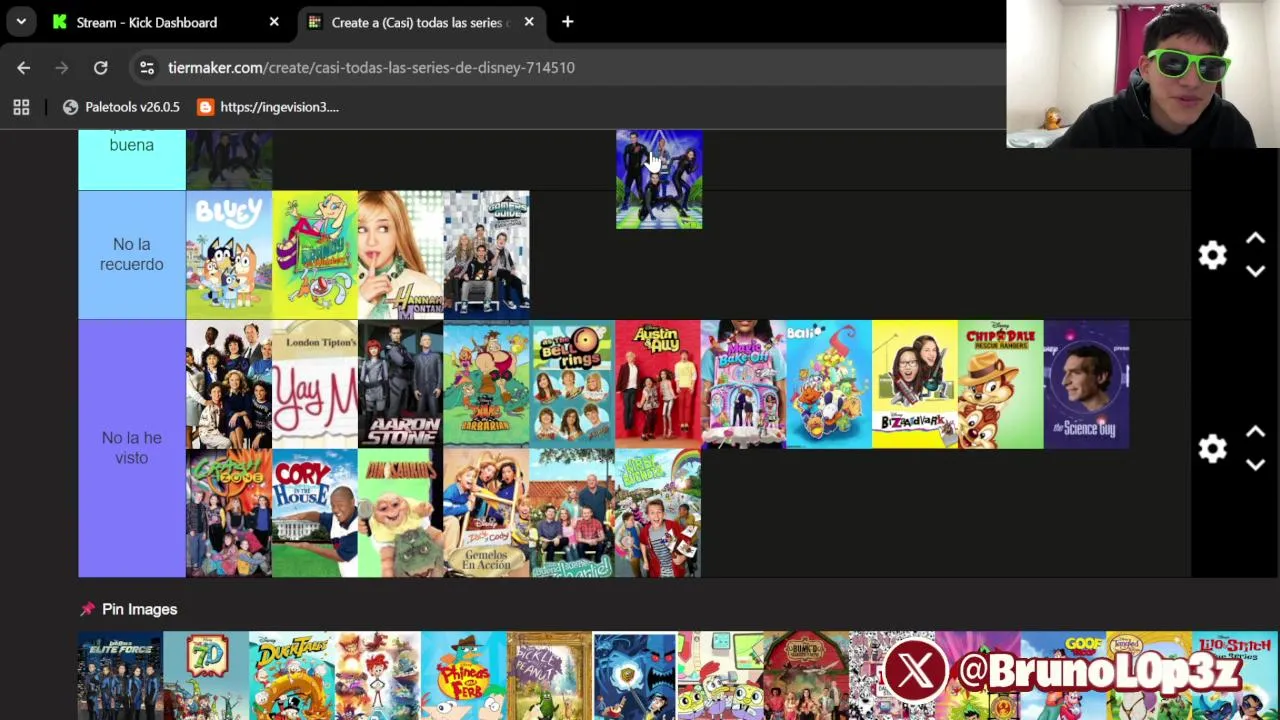Open a new browser tab
The width and height of the screenshot is (1280, 720).
point(567,22)
